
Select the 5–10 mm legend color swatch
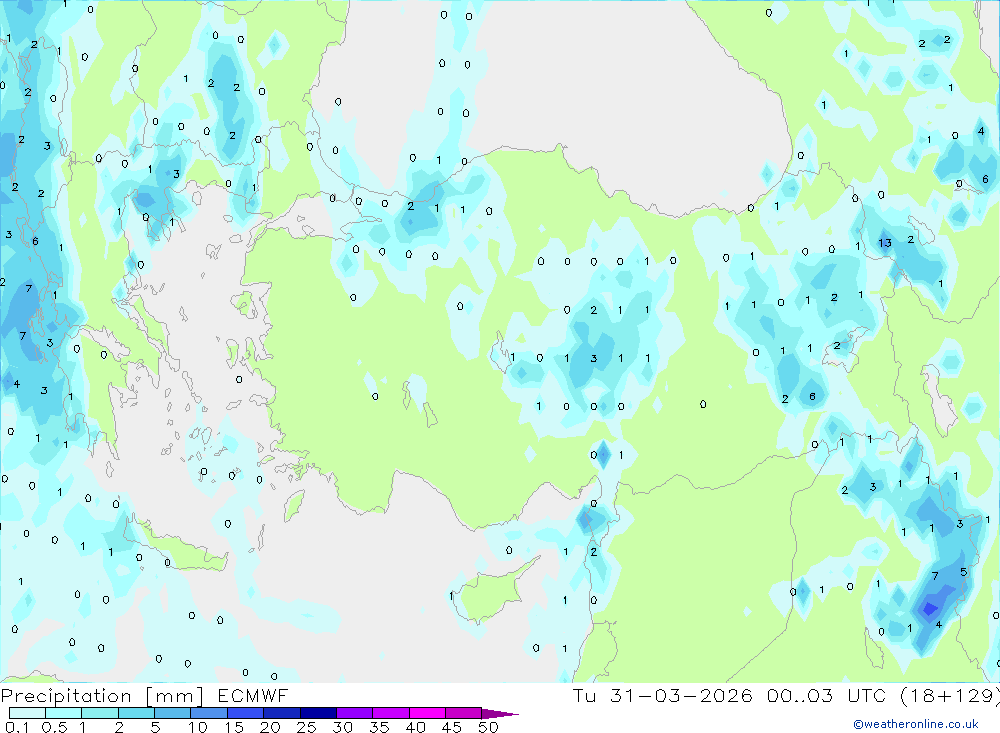[173, 713]
